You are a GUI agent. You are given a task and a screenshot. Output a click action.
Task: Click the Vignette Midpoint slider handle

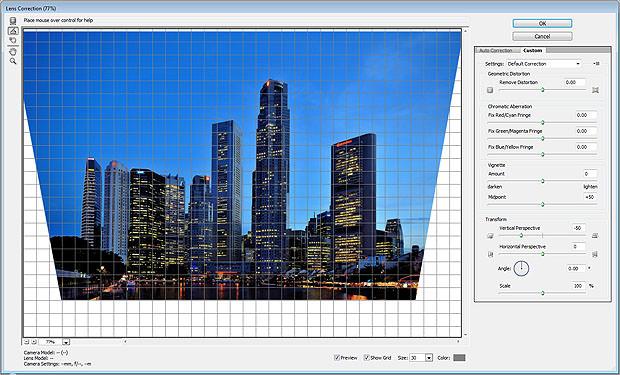coord(542,205)
